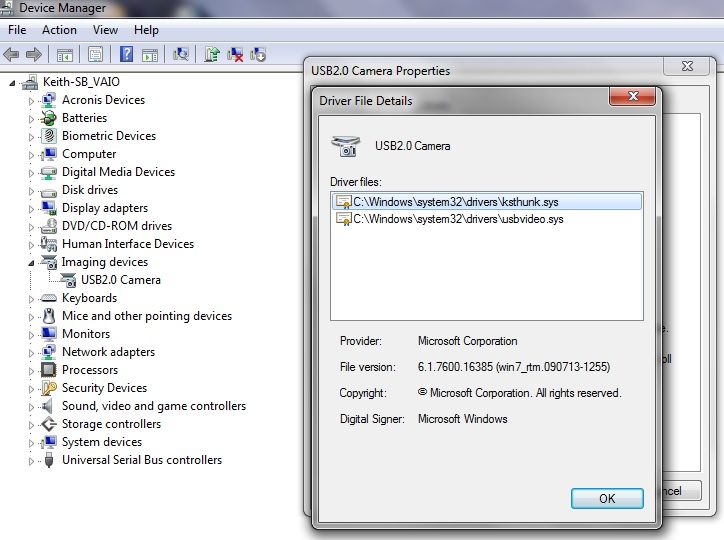Expand Universal Serial Bus controllers
Image resolution: width=724 pixels, height=540 pixels.
[31, 460]
